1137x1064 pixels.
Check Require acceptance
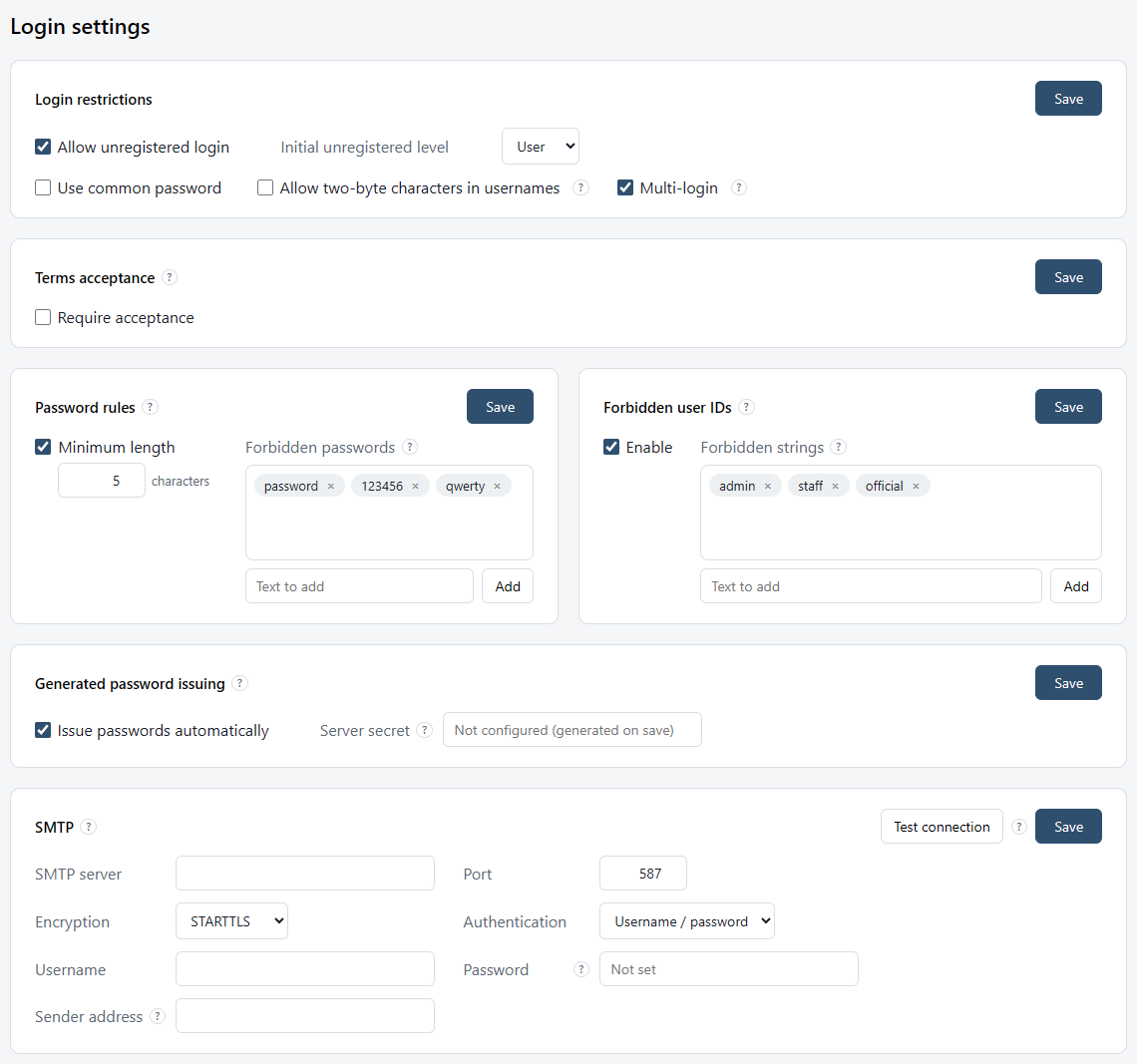tap(43, 317)
